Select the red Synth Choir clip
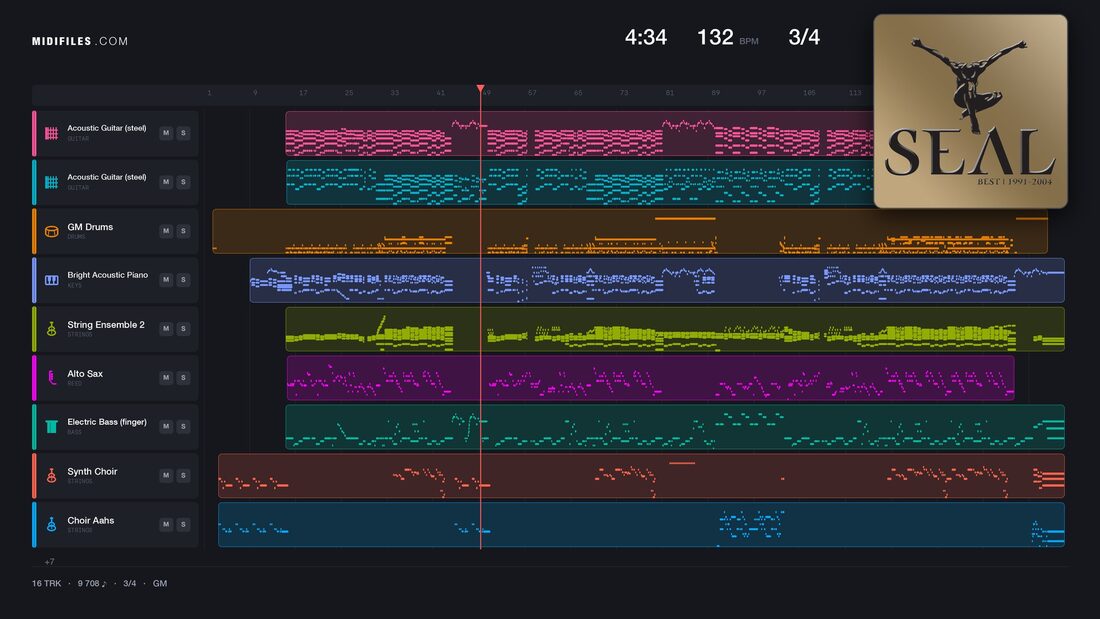Viewport: 1100px width, 619px height. (x=641, y=476)
